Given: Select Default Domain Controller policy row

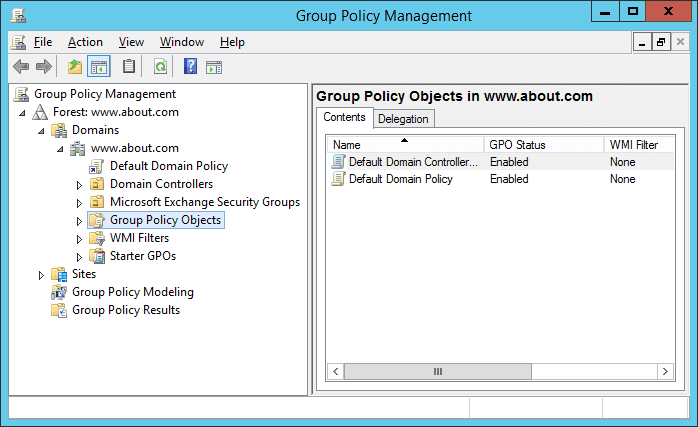Looking at the screenshot, I should 501,162.
